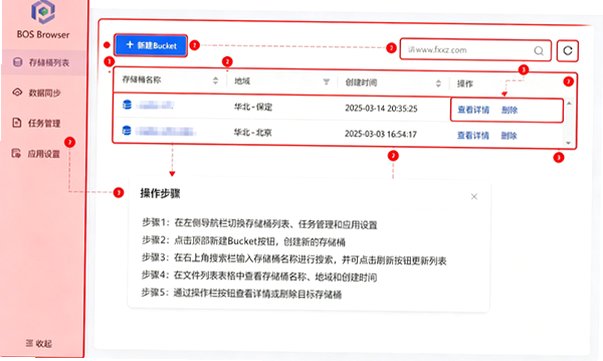This screenshot has height=361, width=603.
Task: Click 删除 for the 华北-北京 bucket
Action: tap(509, 136)
